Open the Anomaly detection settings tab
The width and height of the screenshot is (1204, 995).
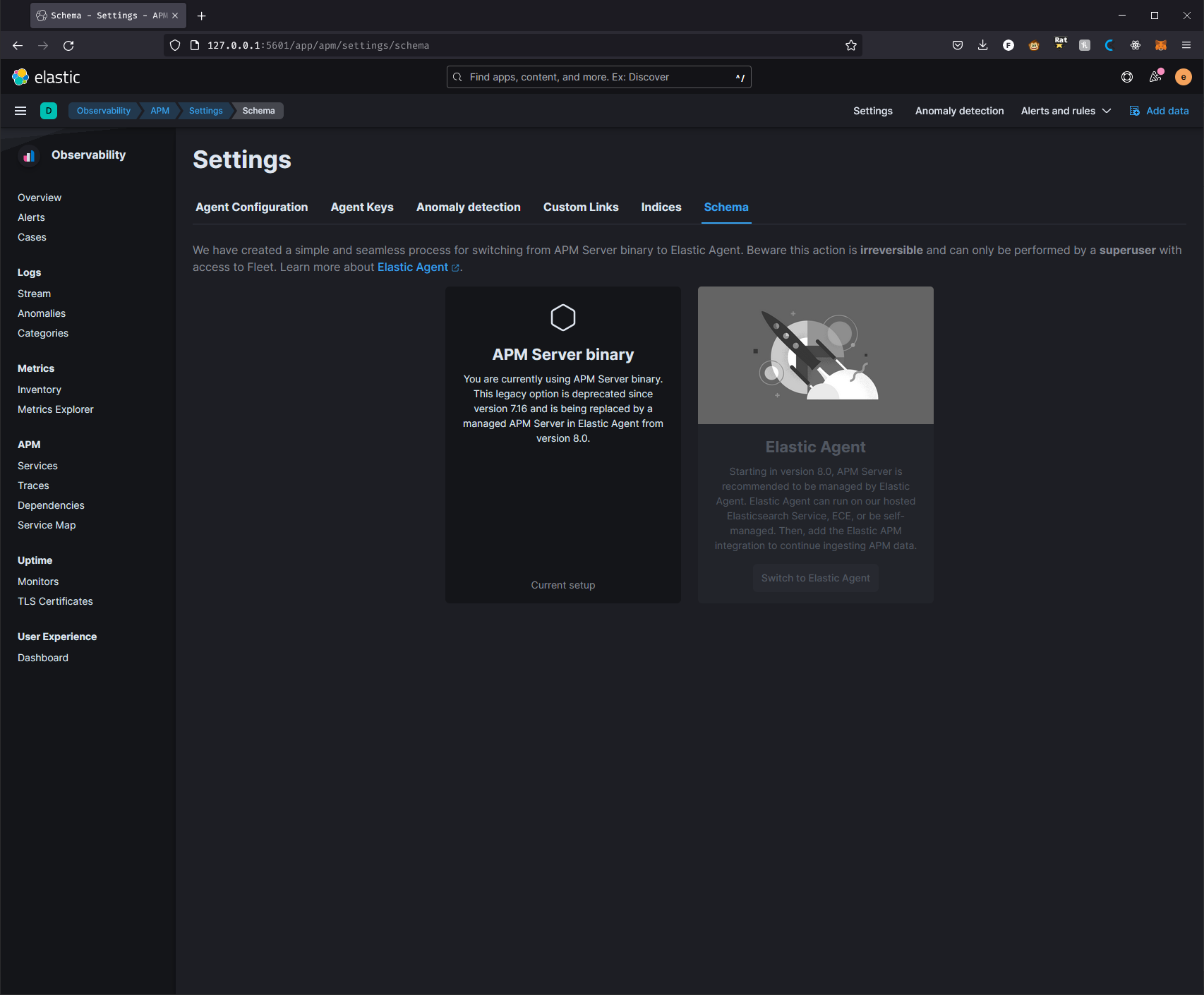[469, 207]
